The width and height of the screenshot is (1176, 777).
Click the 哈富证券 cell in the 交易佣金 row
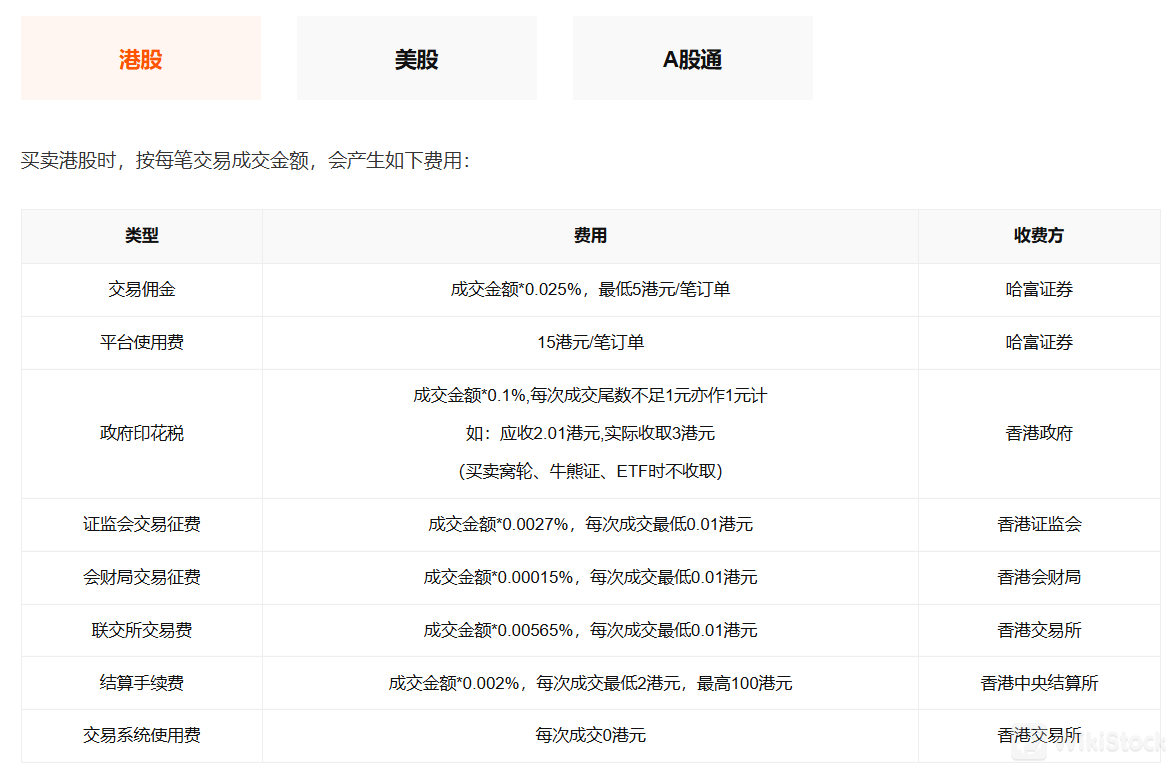[x=1039, y=289]
